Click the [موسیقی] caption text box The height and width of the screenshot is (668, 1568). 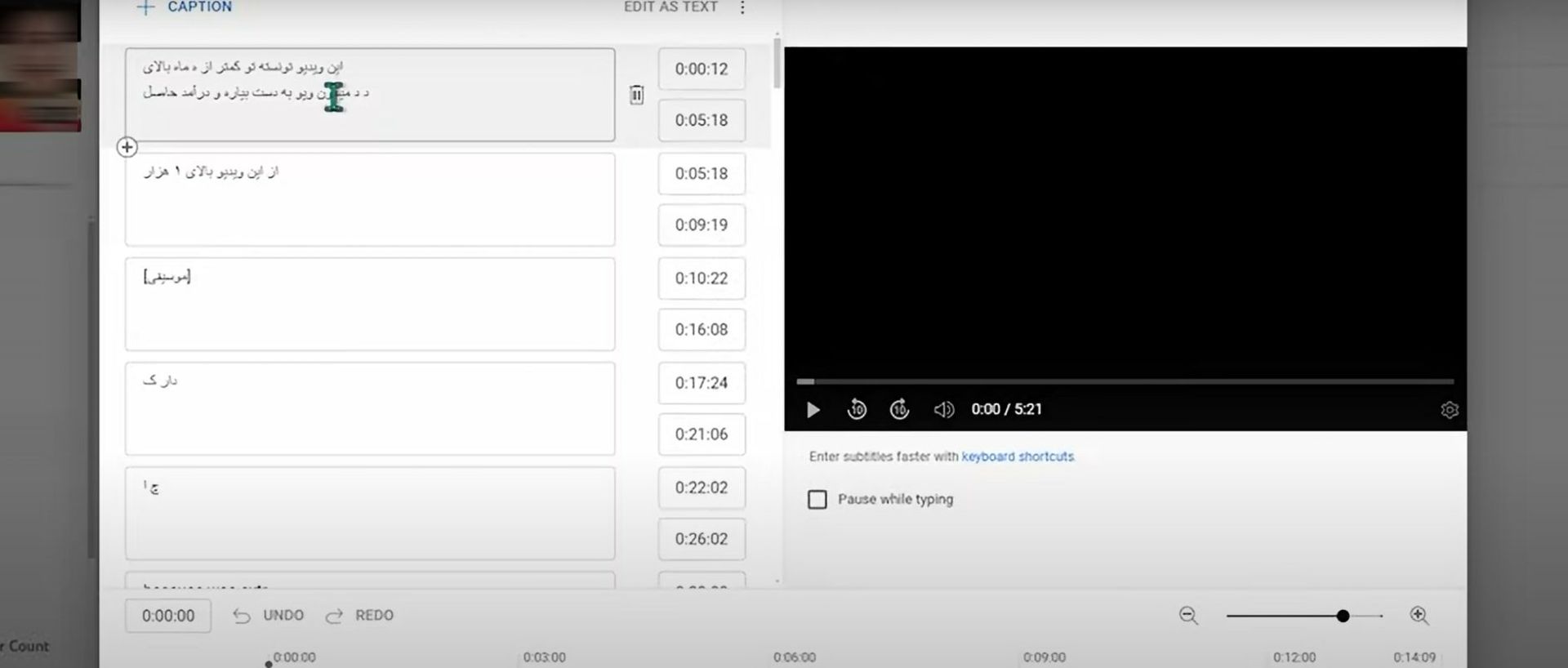[x=369, y=304]
